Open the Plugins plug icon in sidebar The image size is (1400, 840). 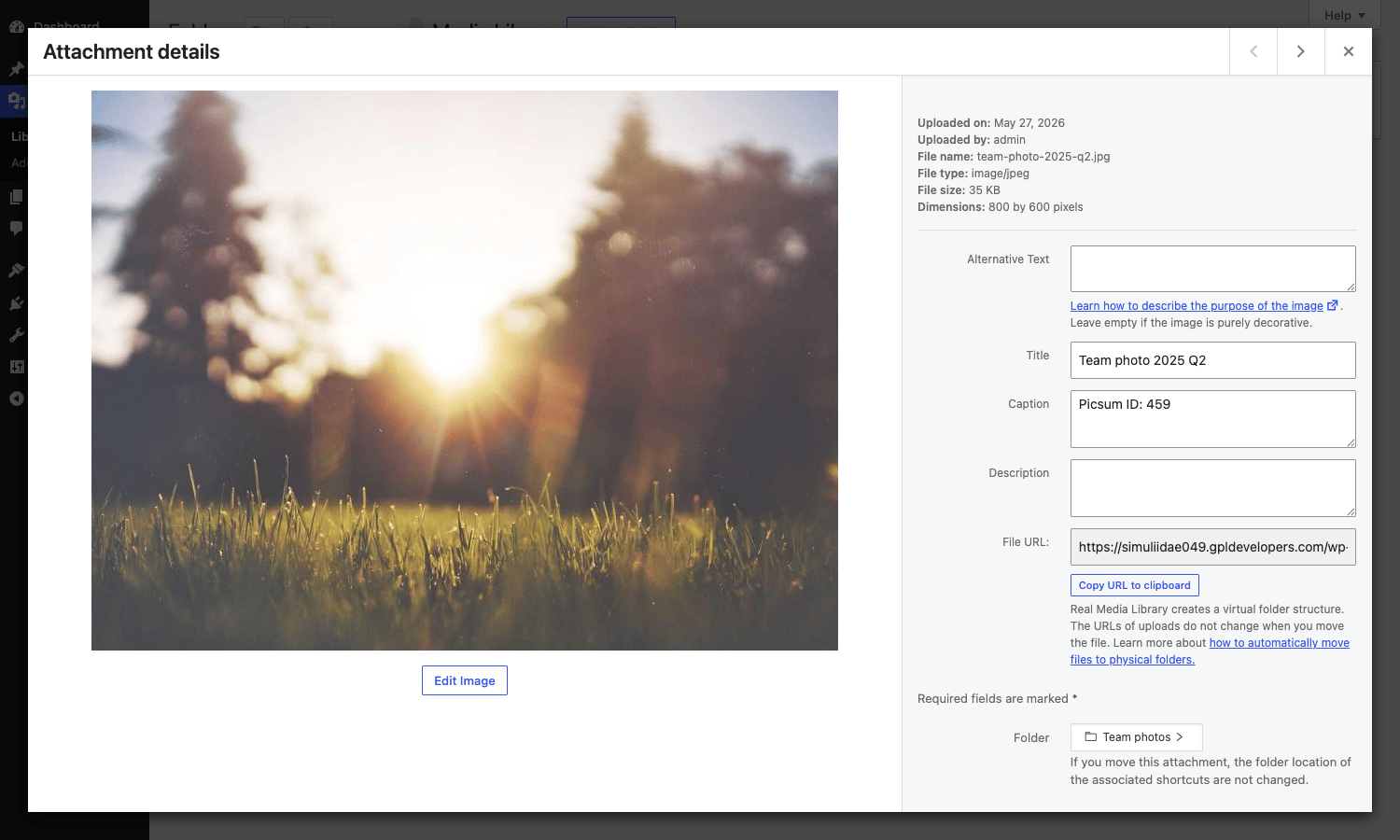click(16, 303)
